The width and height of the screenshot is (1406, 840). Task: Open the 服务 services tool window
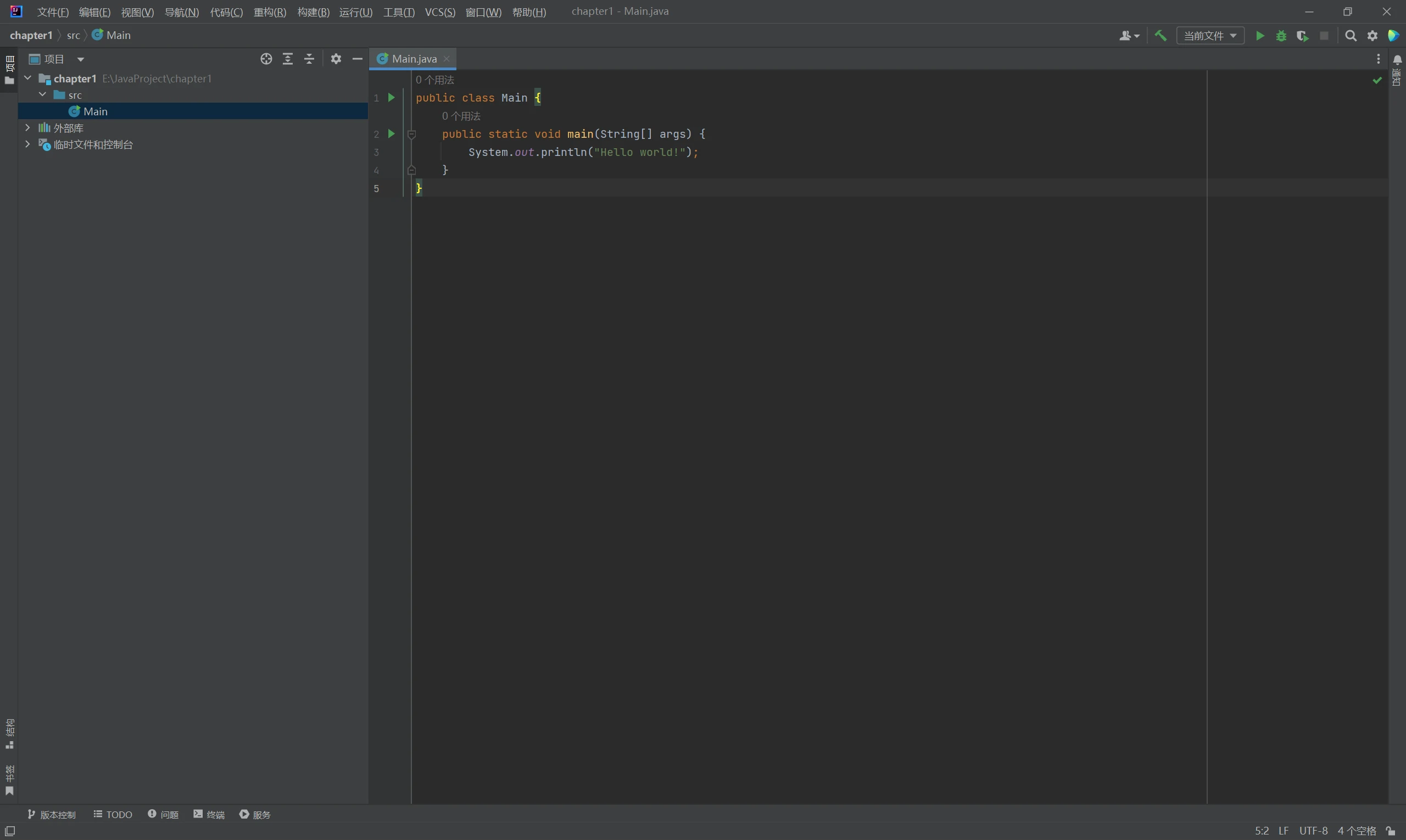point(255,814)
